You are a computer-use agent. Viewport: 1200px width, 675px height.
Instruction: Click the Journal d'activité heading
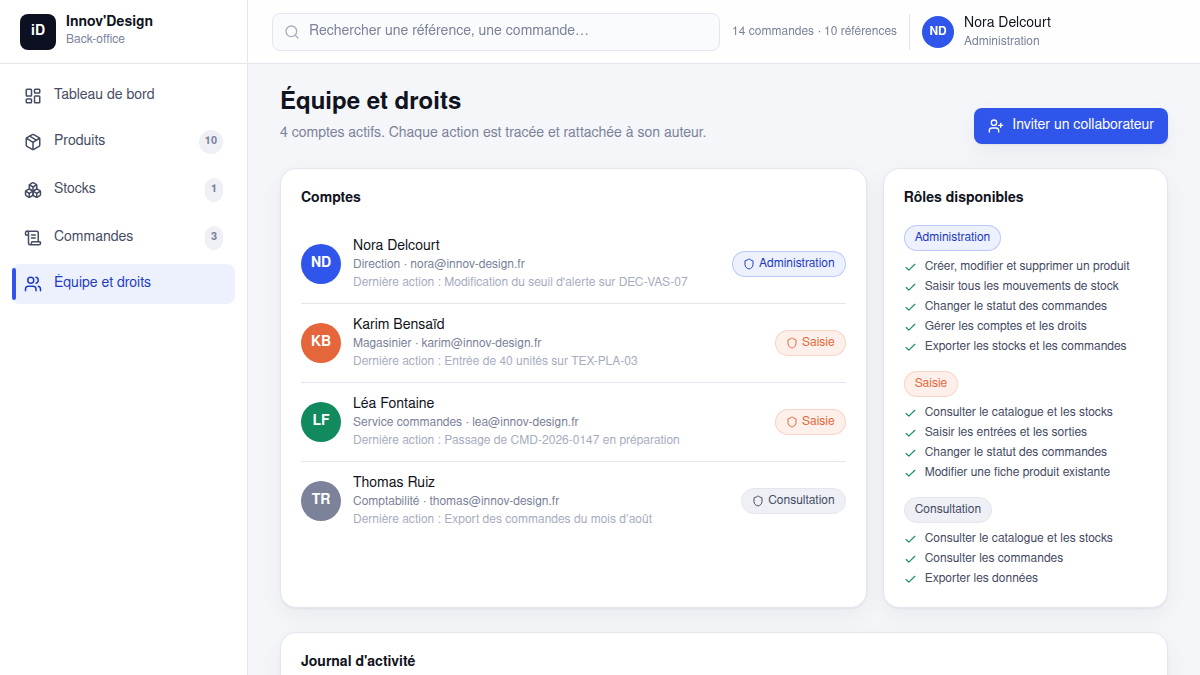pos(358,662)
